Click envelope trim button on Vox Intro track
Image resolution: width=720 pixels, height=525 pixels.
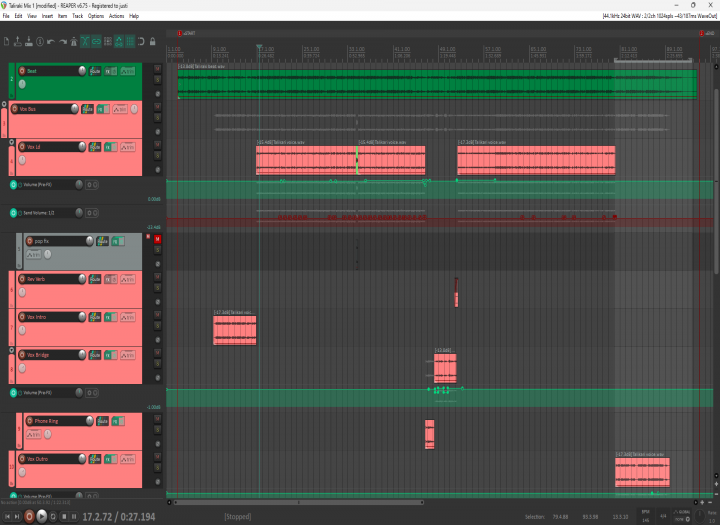pyautogui.click(x=127, y=317)
